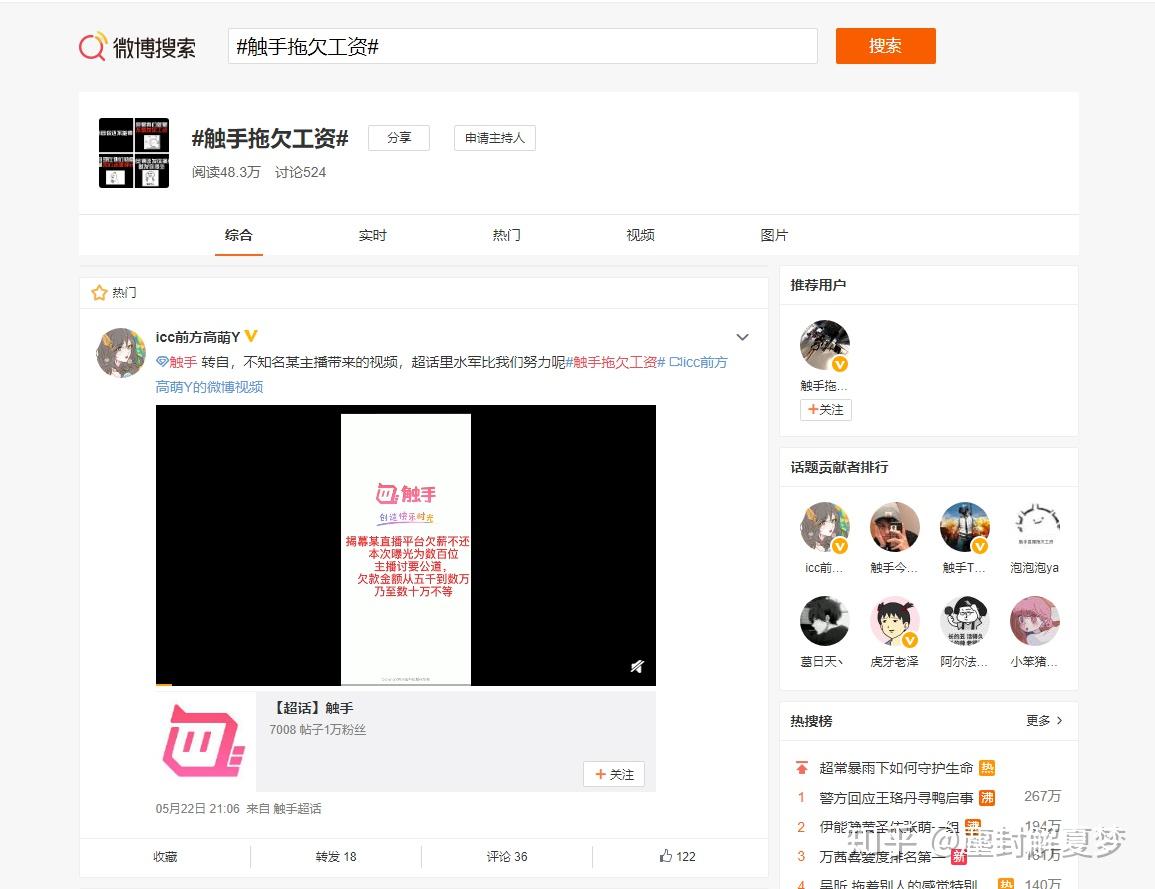Screen dimensions: 1155x889
Task: Click the 分享 share button
Action: click(x=398, y=138)
